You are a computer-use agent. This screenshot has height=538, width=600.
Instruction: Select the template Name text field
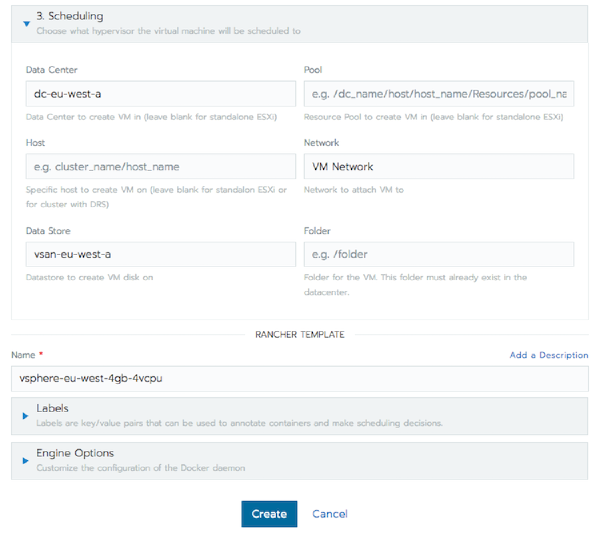(x=300, y=379)
